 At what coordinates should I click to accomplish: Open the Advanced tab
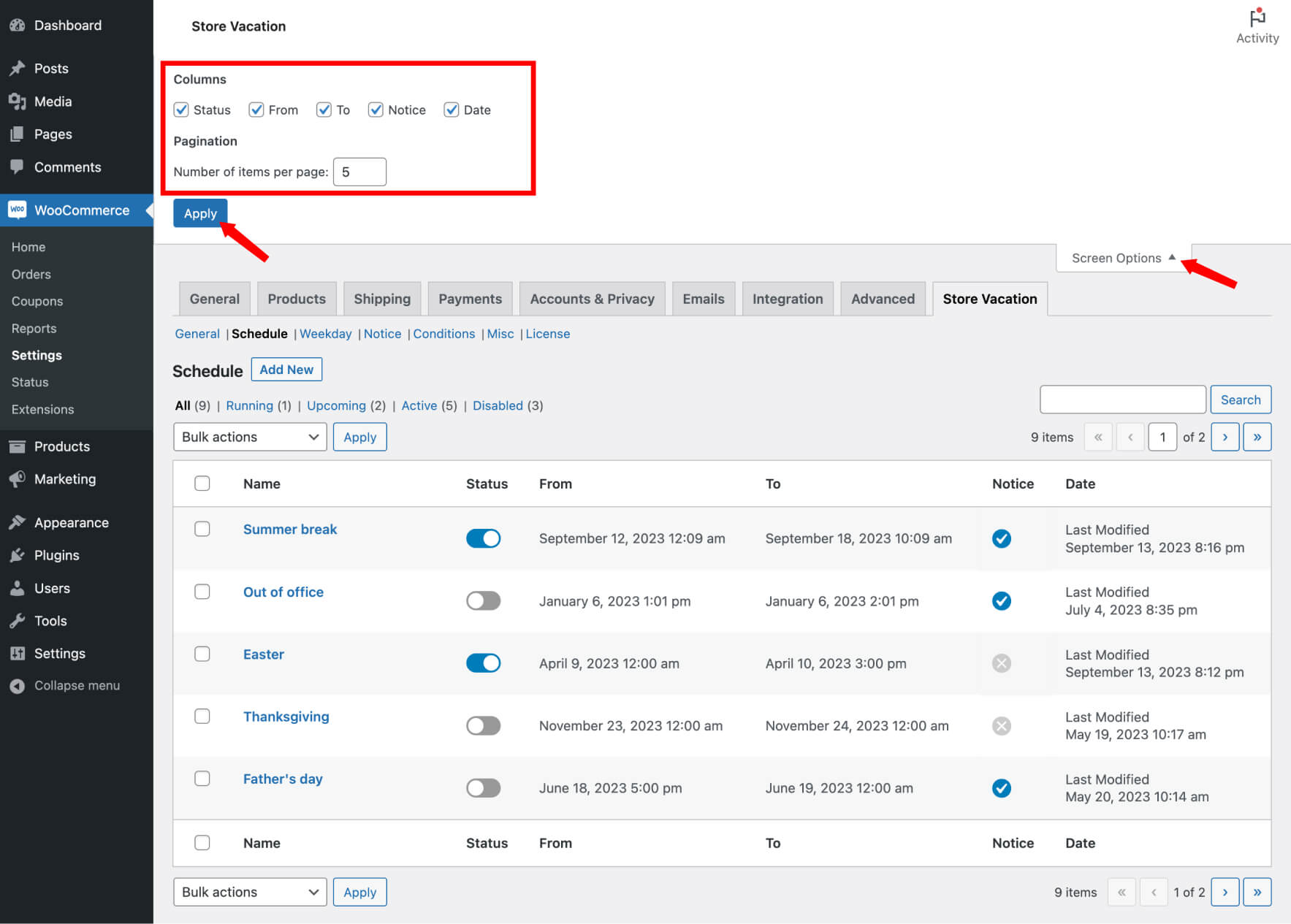pyautogui.click(x=883, y=299)
